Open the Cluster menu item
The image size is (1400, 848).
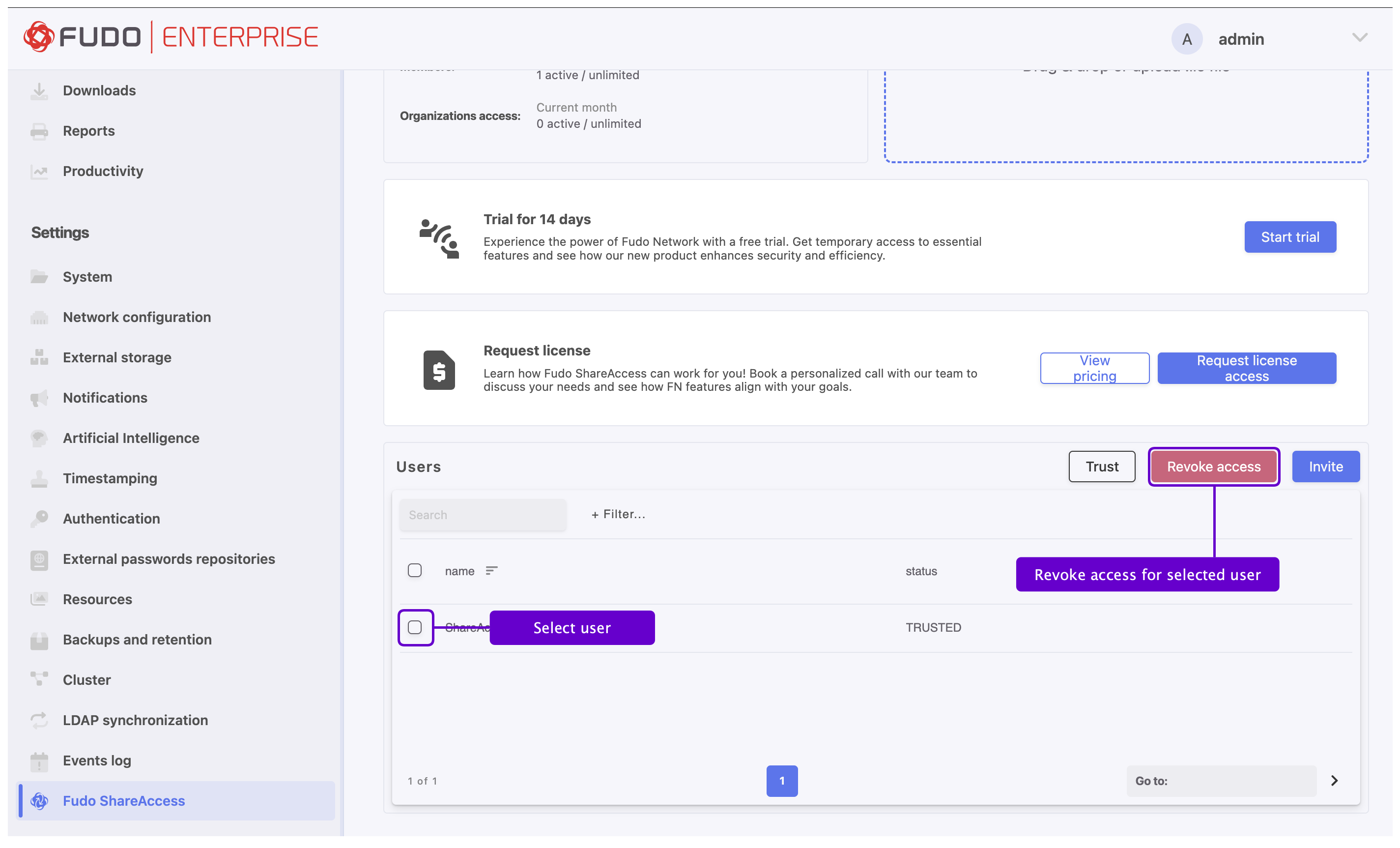87,680
